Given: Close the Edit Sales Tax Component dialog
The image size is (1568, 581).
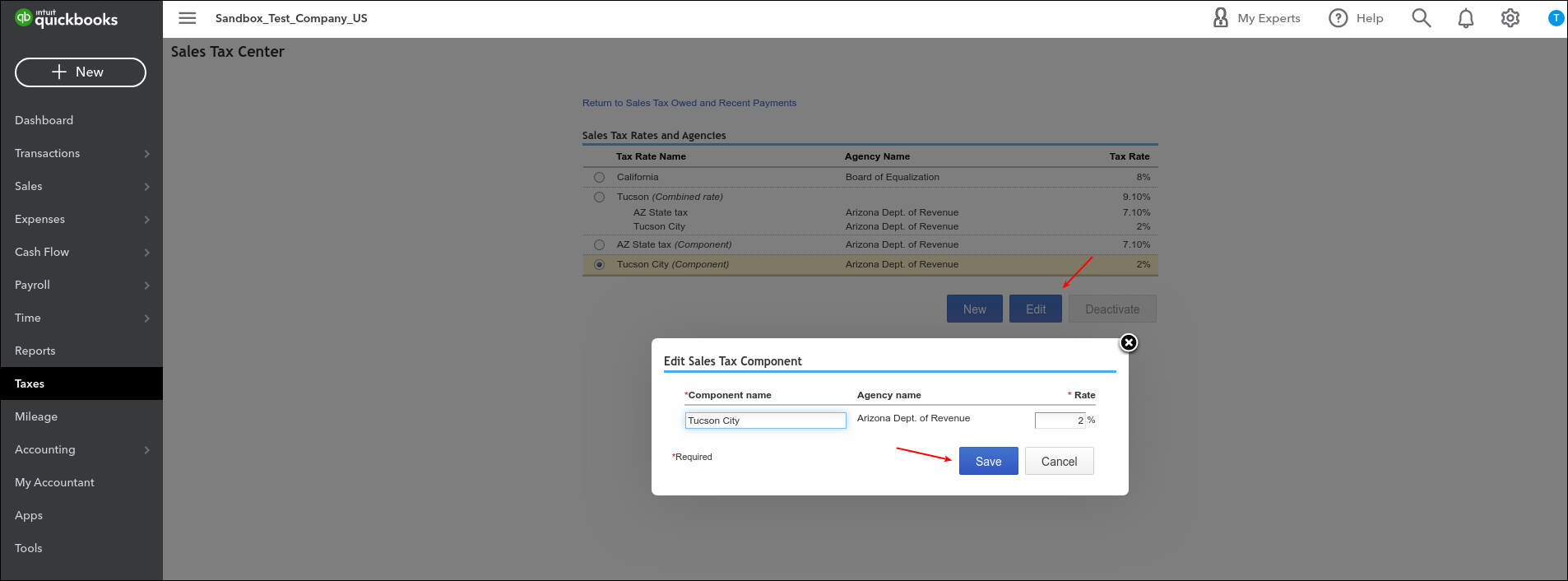Looking at the screenshot, I should (x=1129, y=342).
